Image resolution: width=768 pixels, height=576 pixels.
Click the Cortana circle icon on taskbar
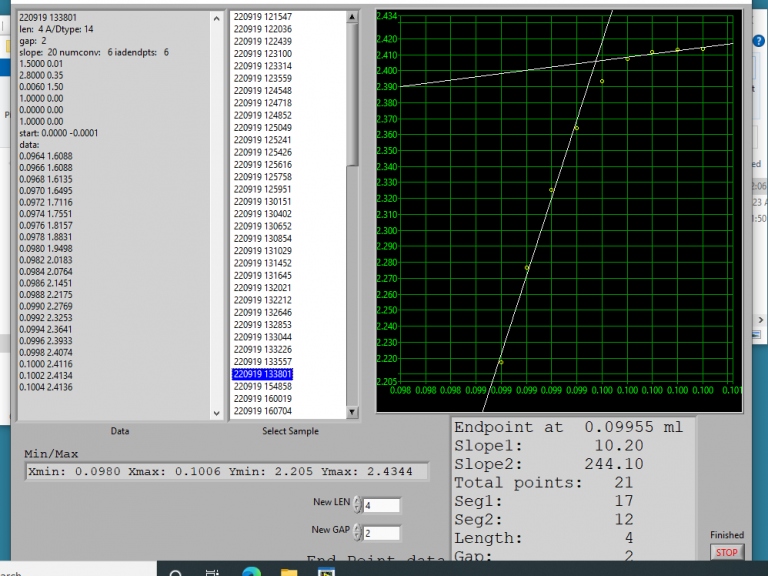(x=175, y=573)
